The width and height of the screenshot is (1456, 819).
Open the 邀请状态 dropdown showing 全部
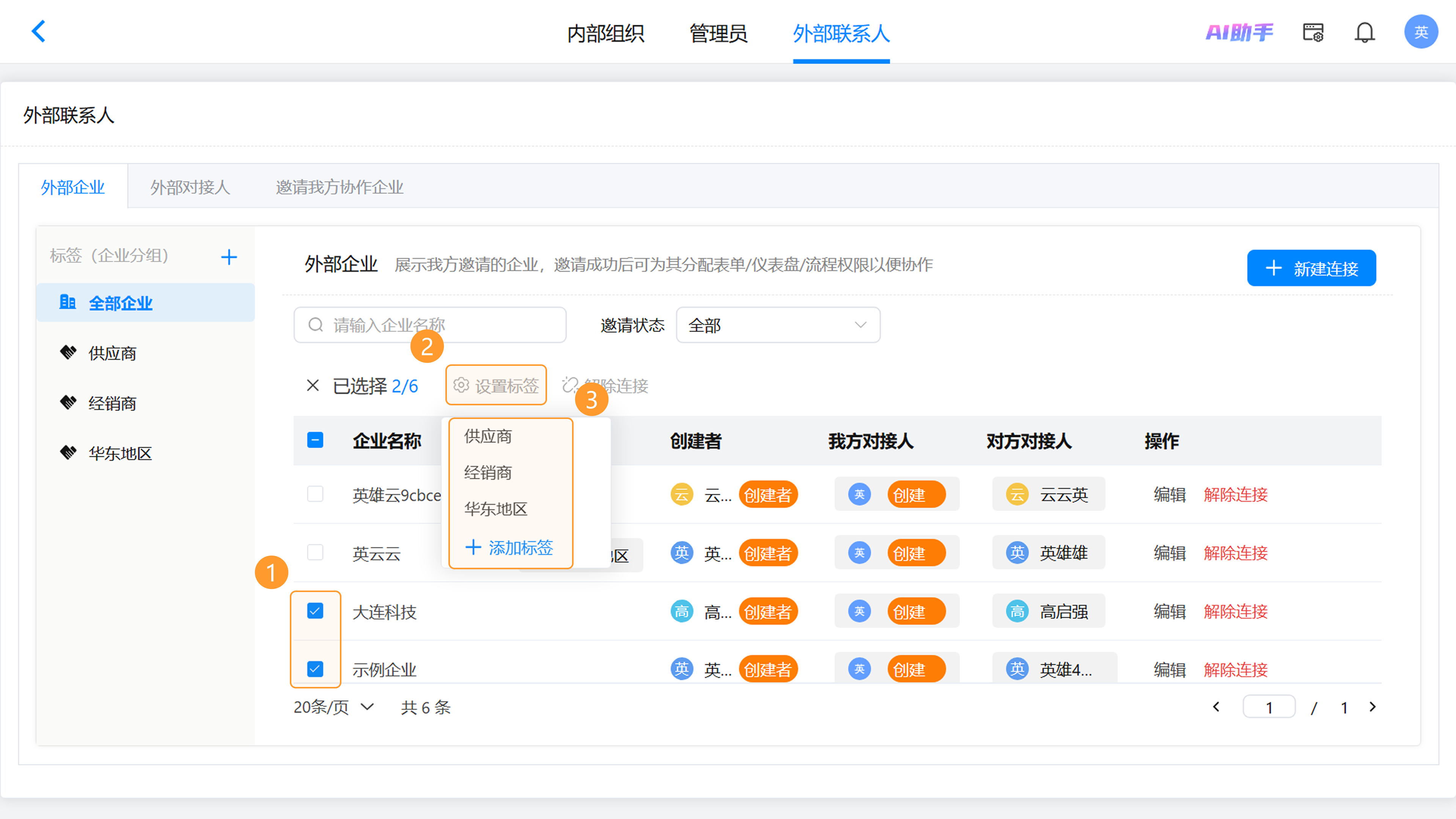coord(778,324)
